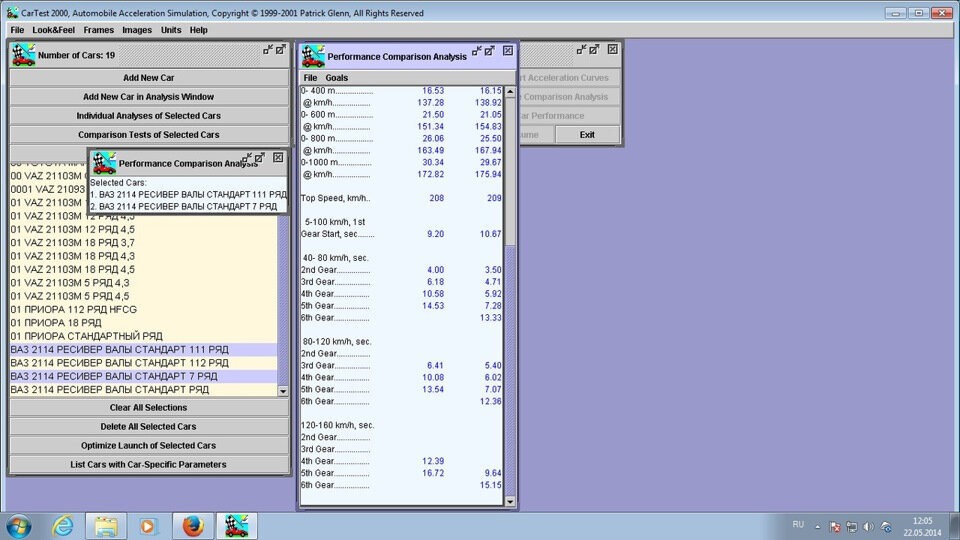
Task: Close the background panel with Exit button
Action: (612, 50)
